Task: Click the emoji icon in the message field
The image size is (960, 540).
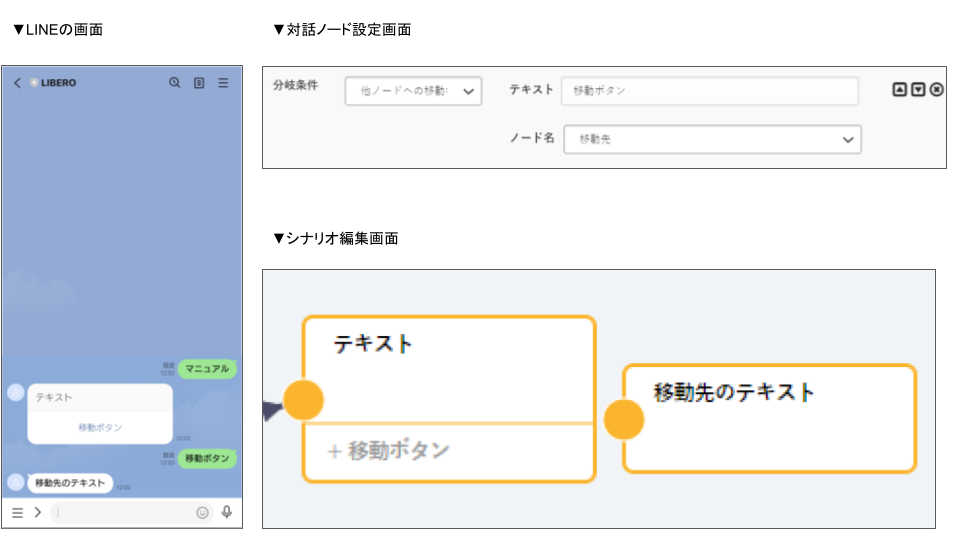Action: pos(203,512)
